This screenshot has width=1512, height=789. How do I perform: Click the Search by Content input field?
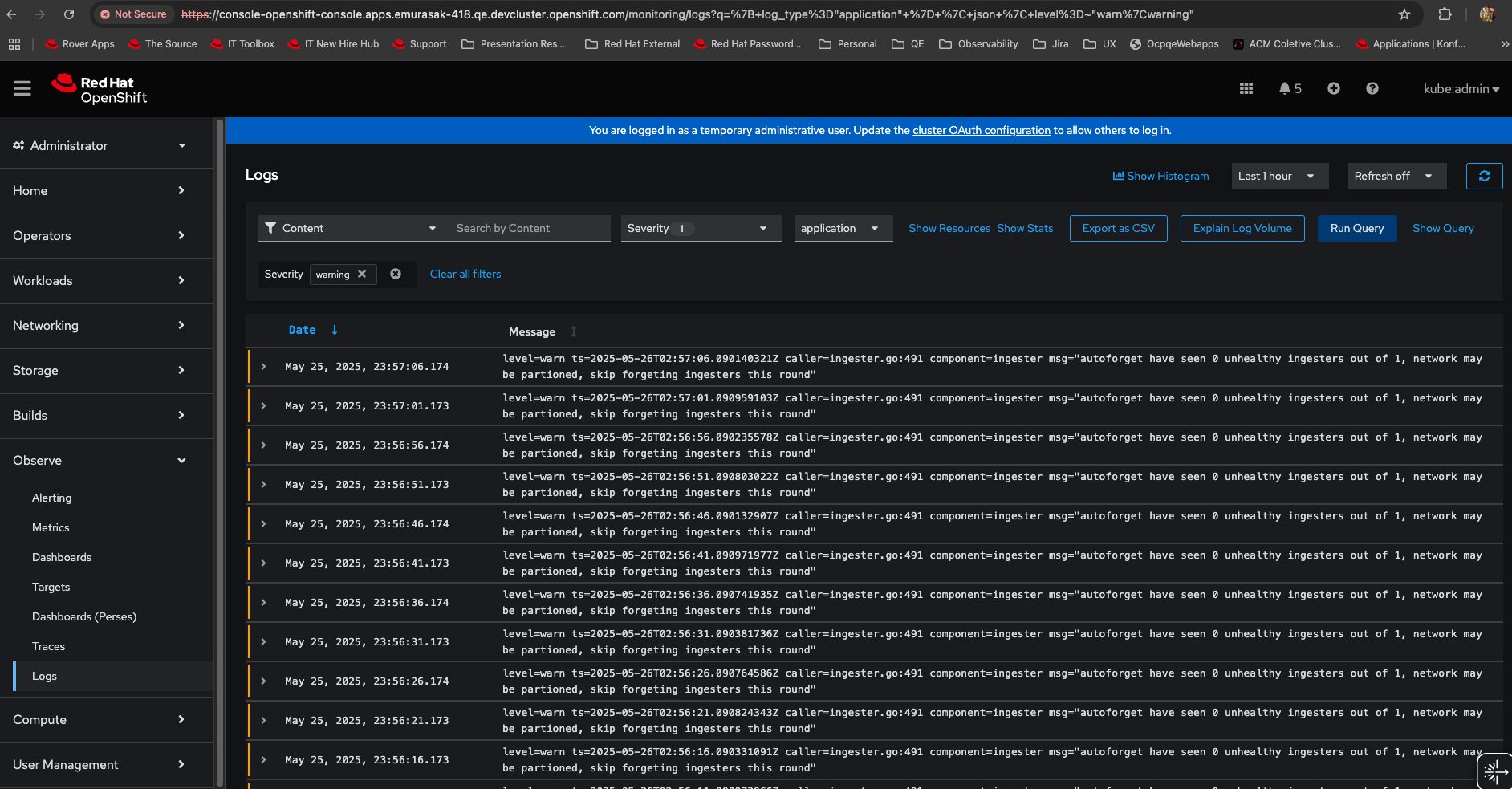528,228
